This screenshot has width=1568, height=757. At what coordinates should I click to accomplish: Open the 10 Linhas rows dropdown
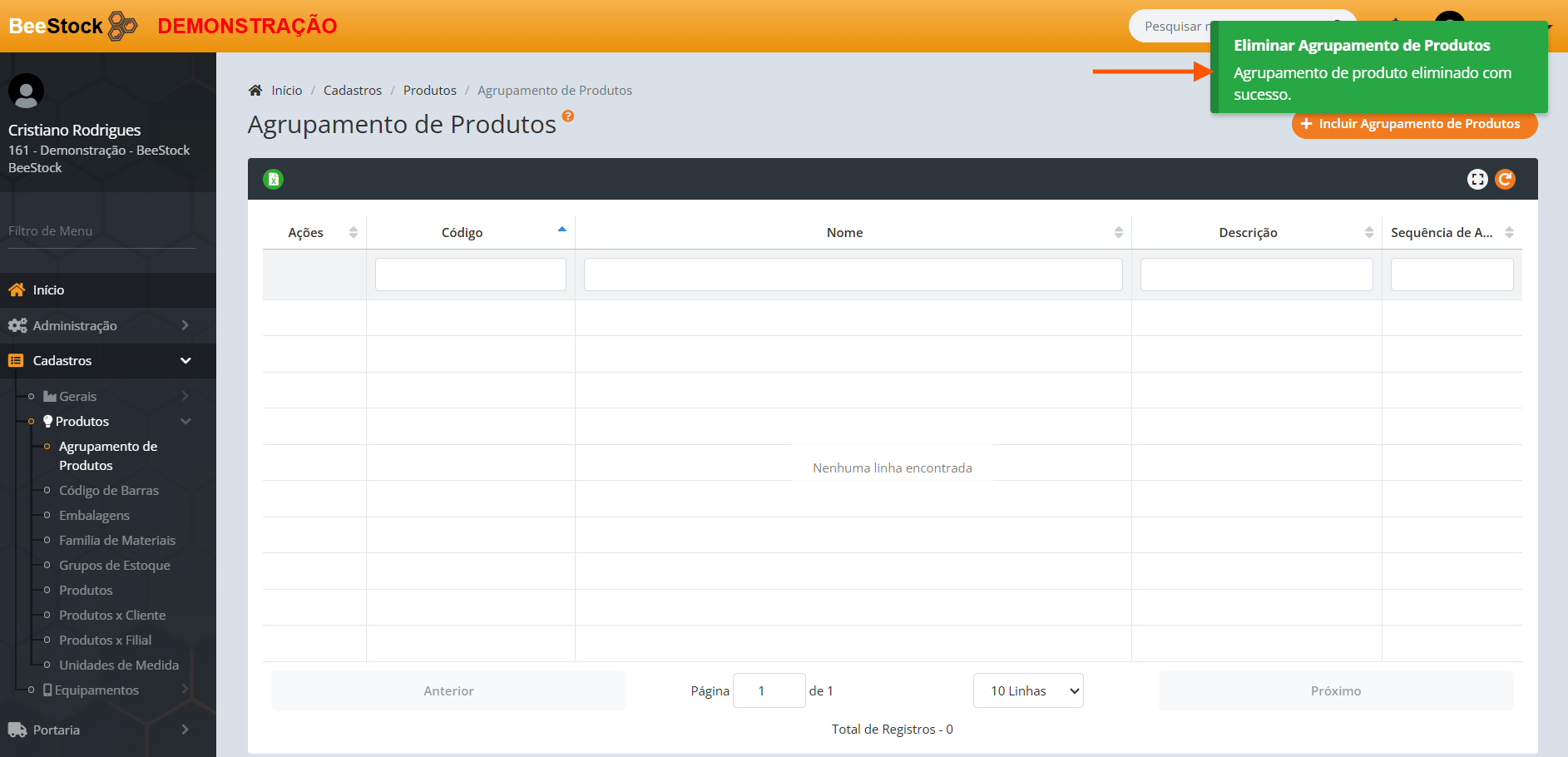tap(1028, 690)
